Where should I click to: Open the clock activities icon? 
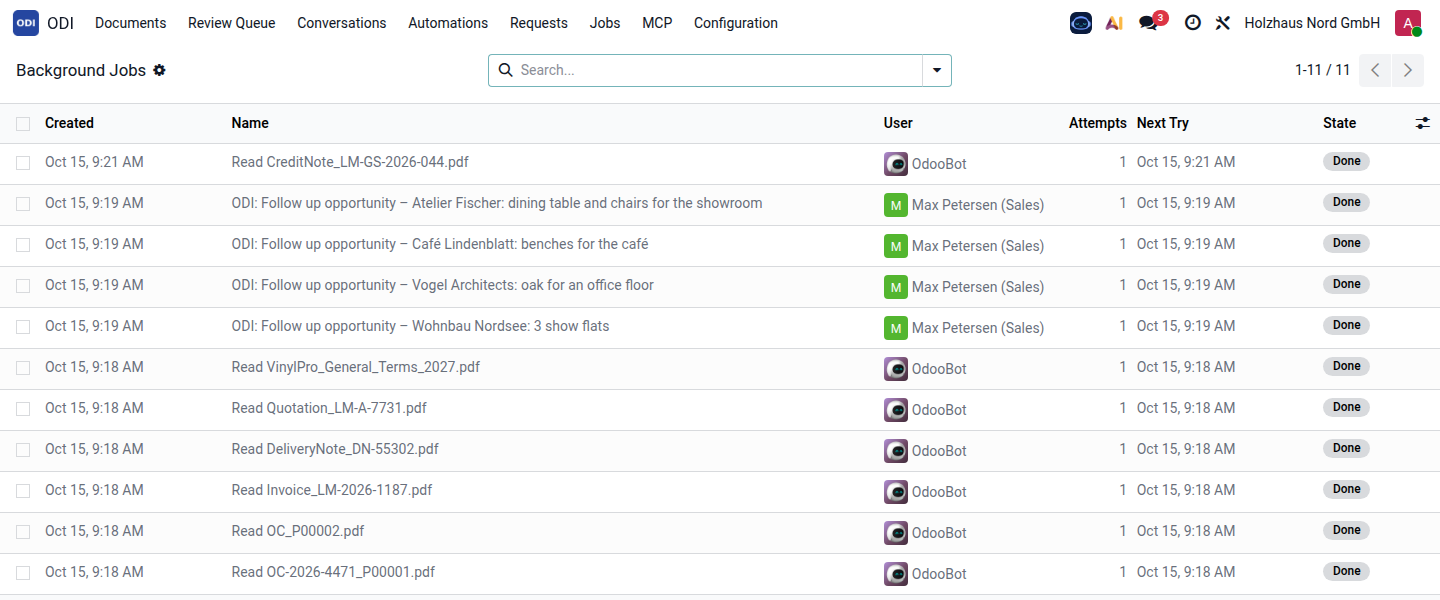click(x=1192, y=23)
